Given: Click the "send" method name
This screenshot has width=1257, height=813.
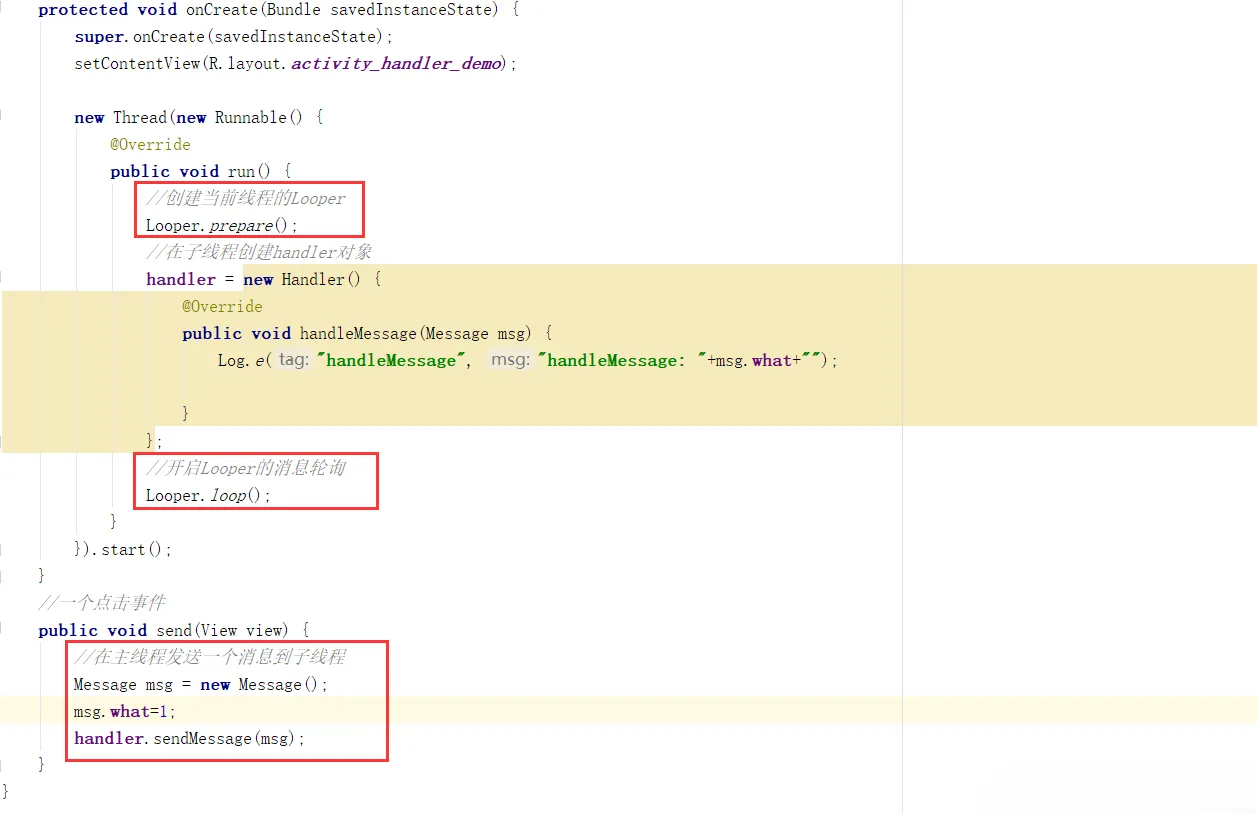Looking at the screenshot, I should pos(173,630).
